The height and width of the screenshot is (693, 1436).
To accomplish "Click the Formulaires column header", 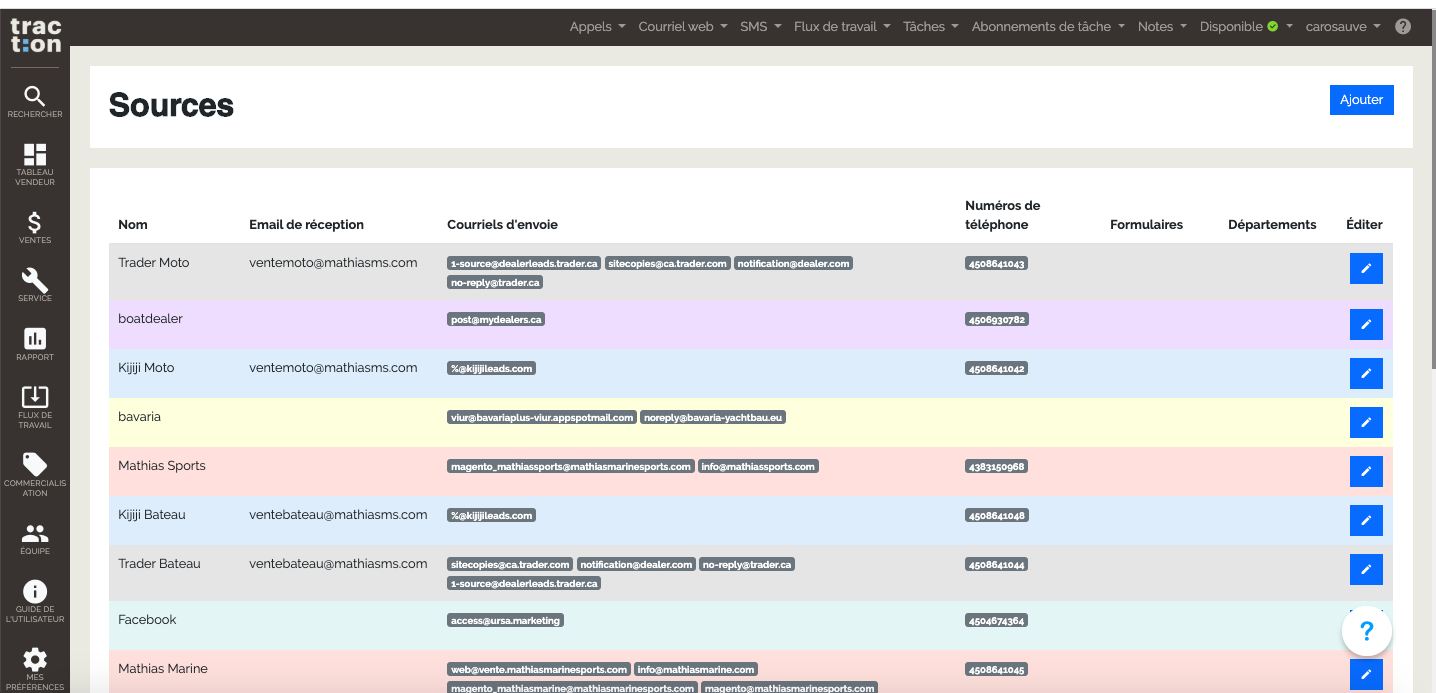I will 1146,225.
